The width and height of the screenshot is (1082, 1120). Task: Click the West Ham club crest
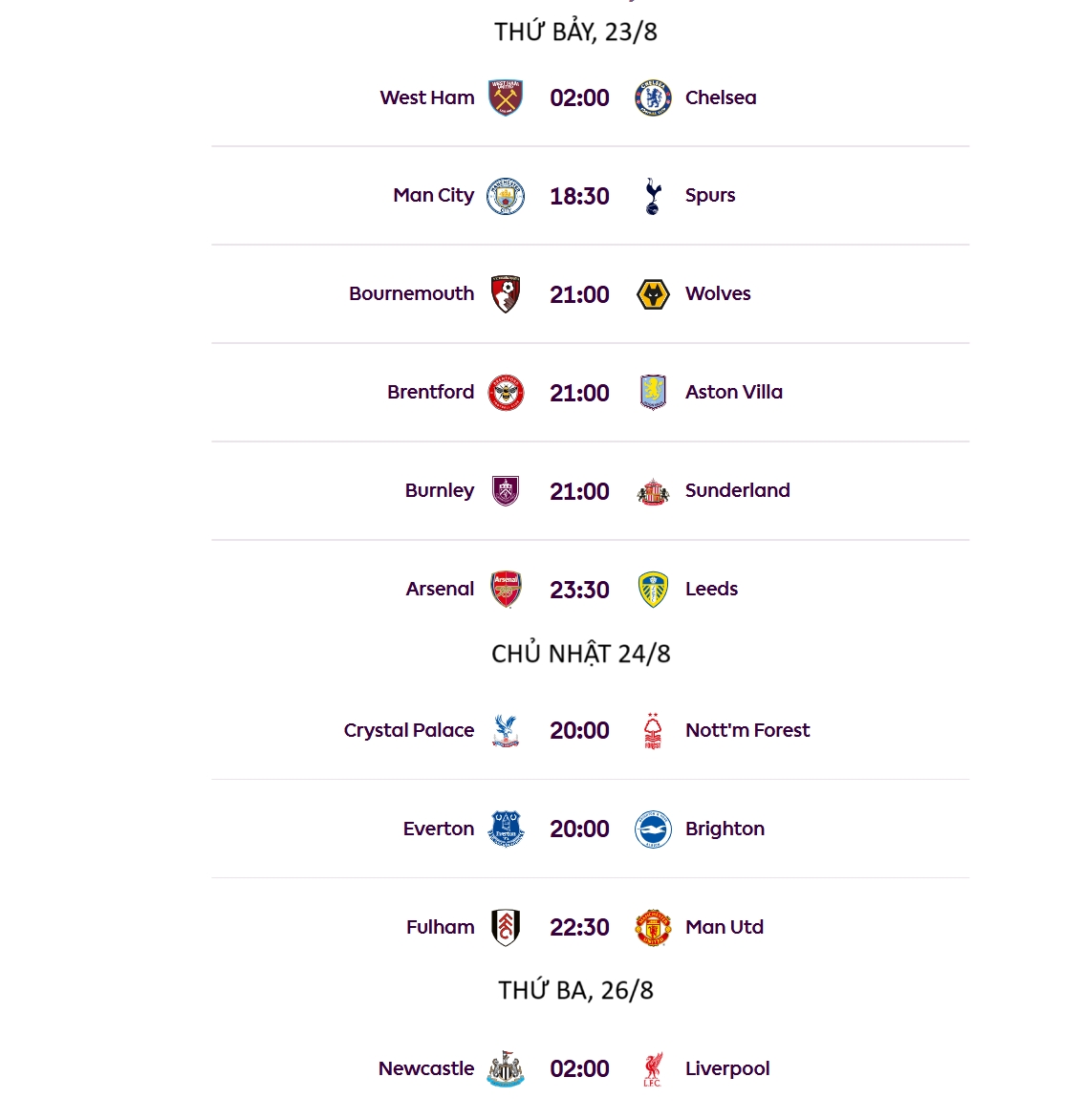click(506, 97)
